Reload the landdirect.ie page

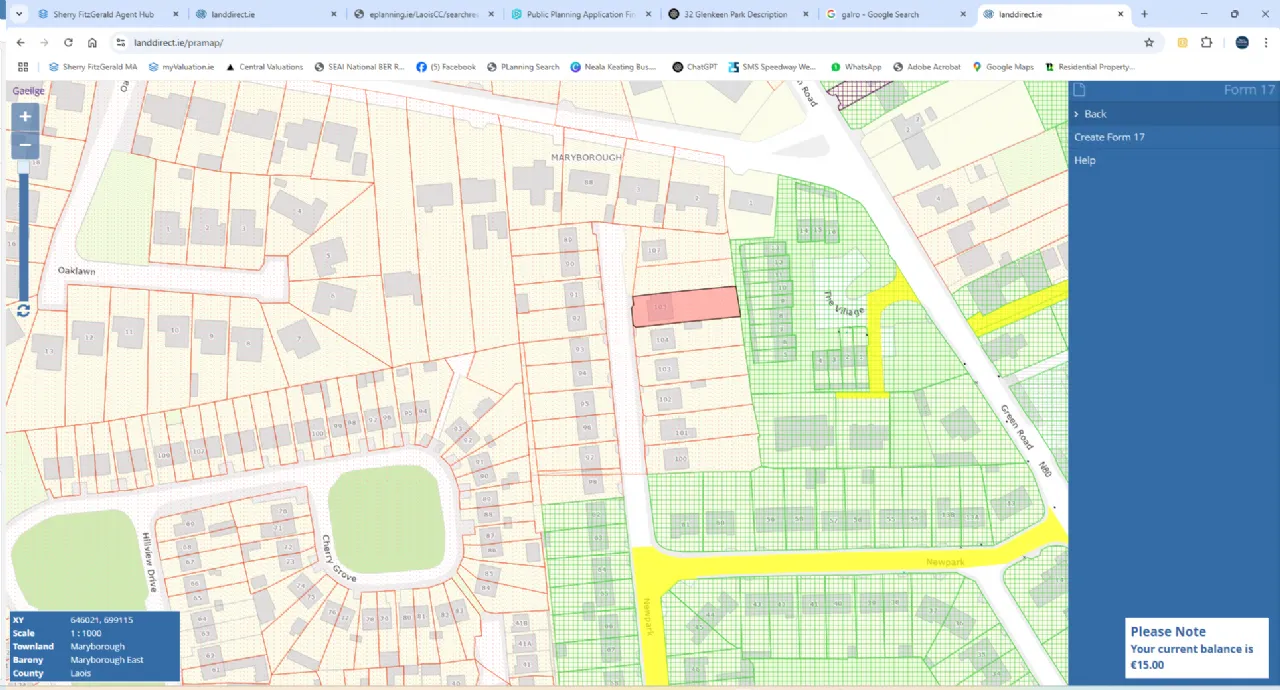pos(68,43)
